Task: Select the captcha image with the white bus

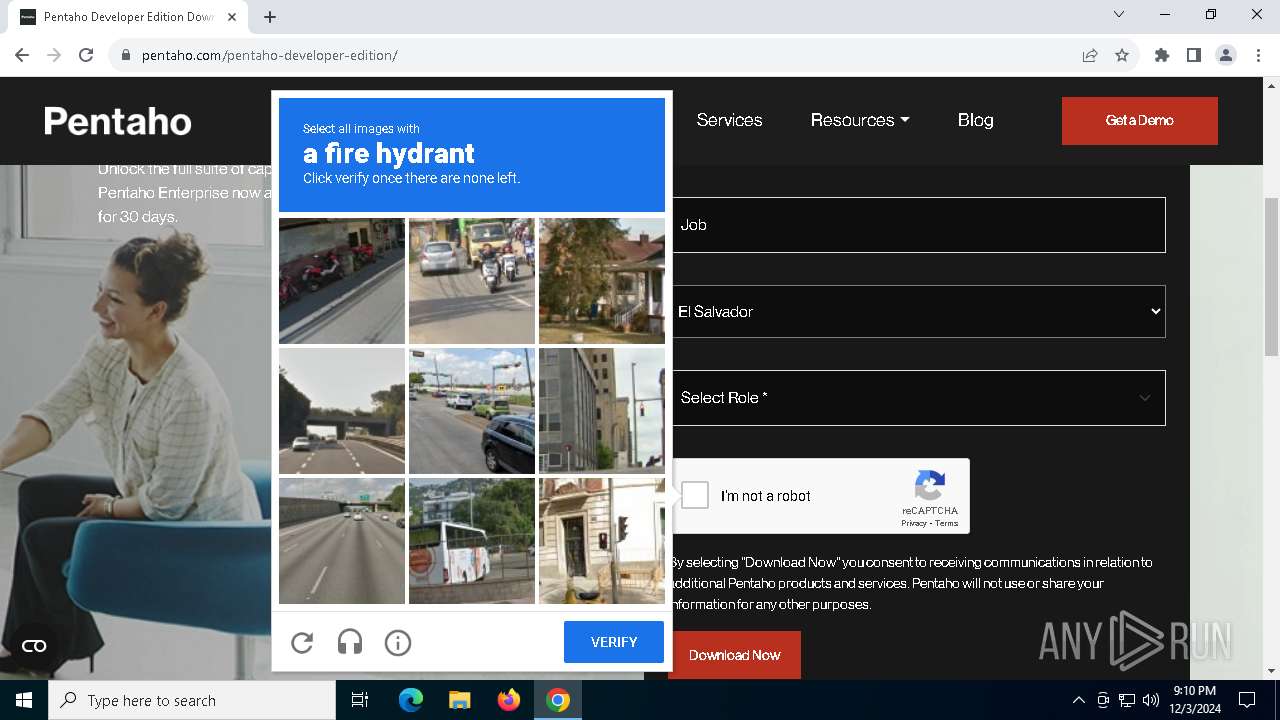Action: [472, 541]
